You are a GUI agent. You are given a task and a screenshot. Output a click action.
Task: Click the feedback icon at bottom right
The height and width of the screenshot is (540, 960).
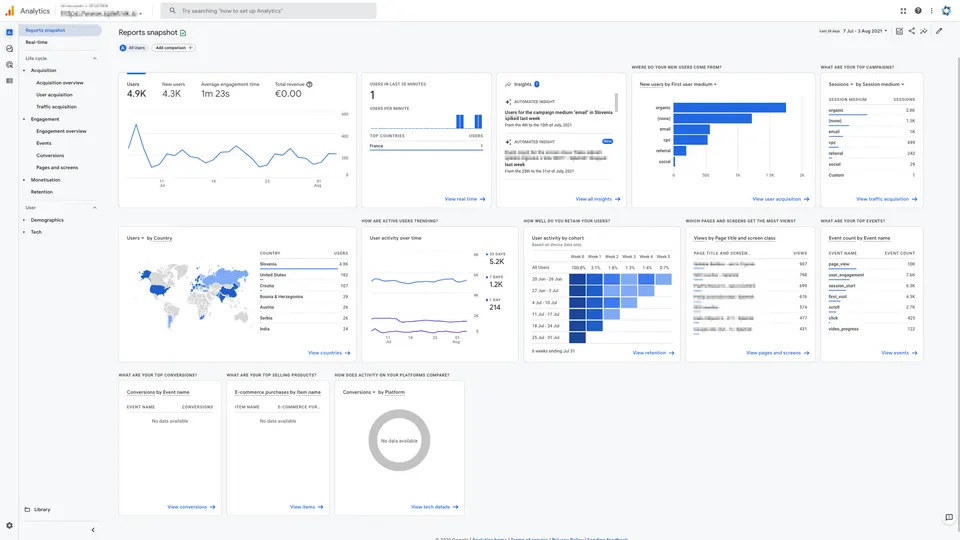pos(949,517)
